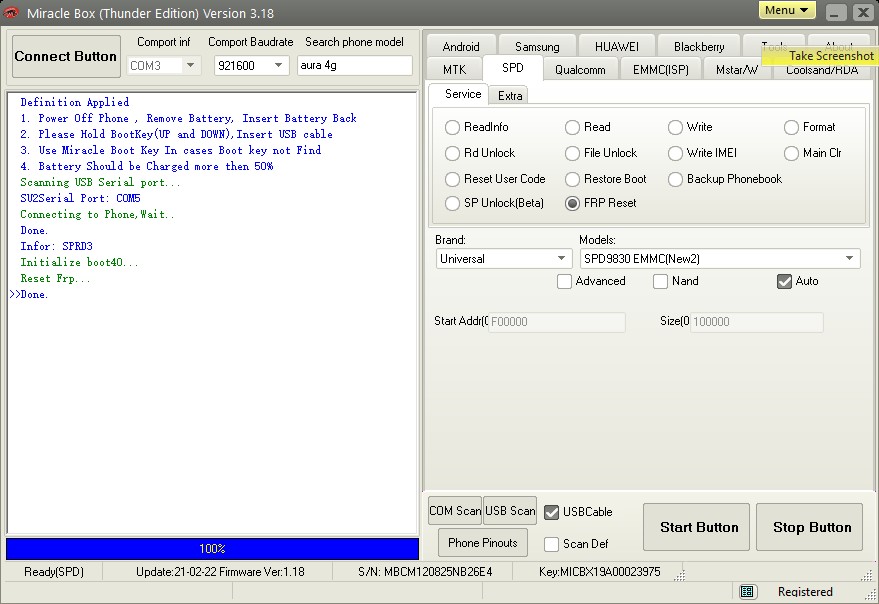Click the Stop Button
Screen dimensions: 879x604
[x=809, y=527]
